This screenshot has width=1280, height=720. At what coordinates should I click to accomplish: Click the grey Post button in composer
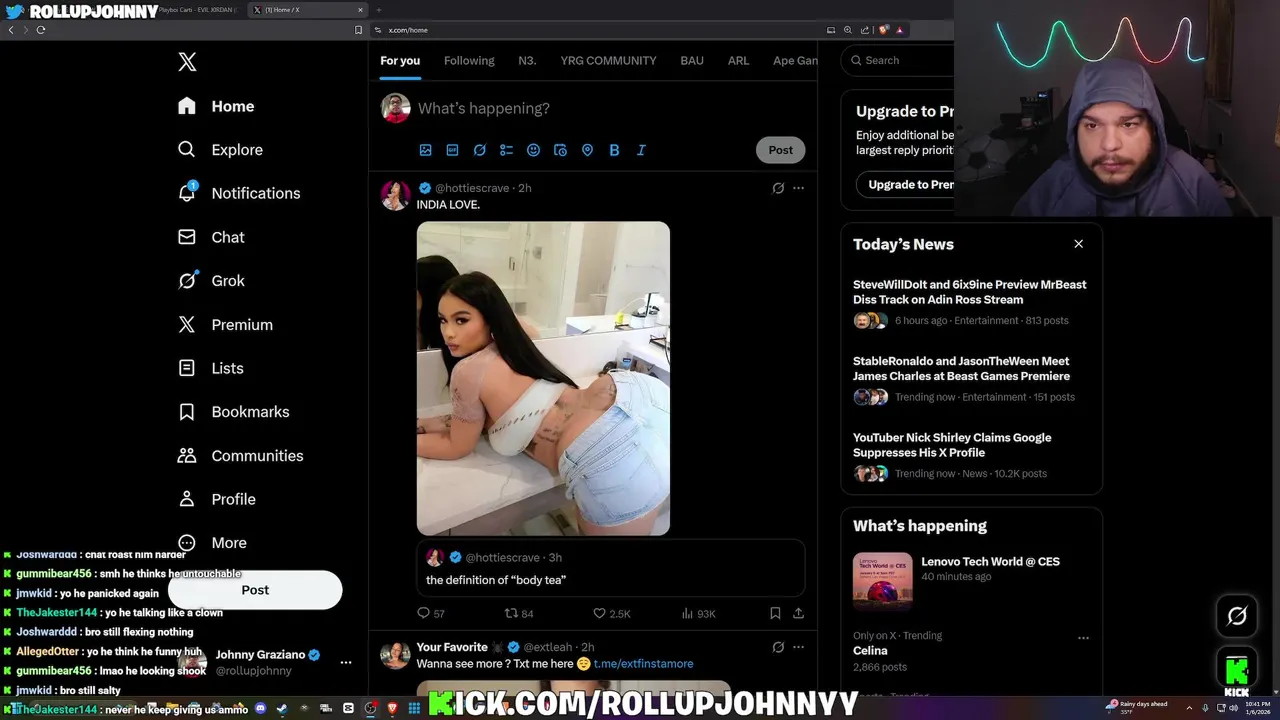780,150
